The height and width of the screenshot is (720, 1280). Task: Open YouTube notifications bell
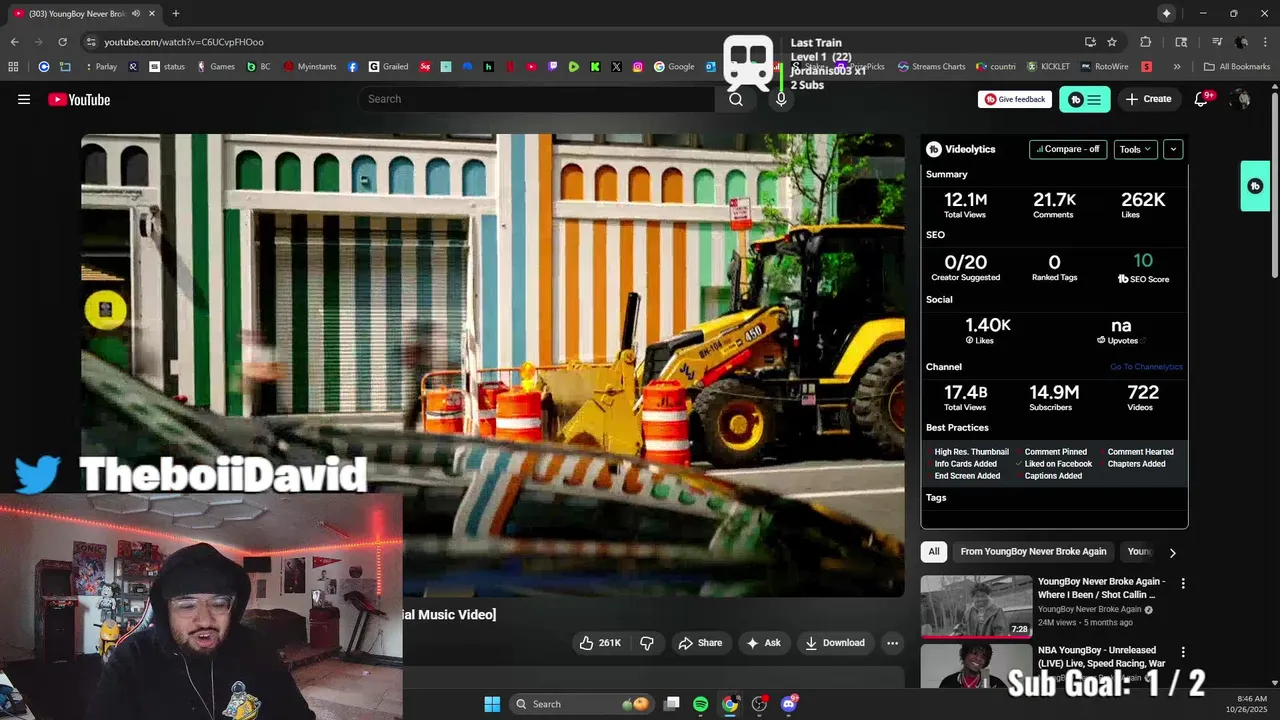[x=1202, y=99]
